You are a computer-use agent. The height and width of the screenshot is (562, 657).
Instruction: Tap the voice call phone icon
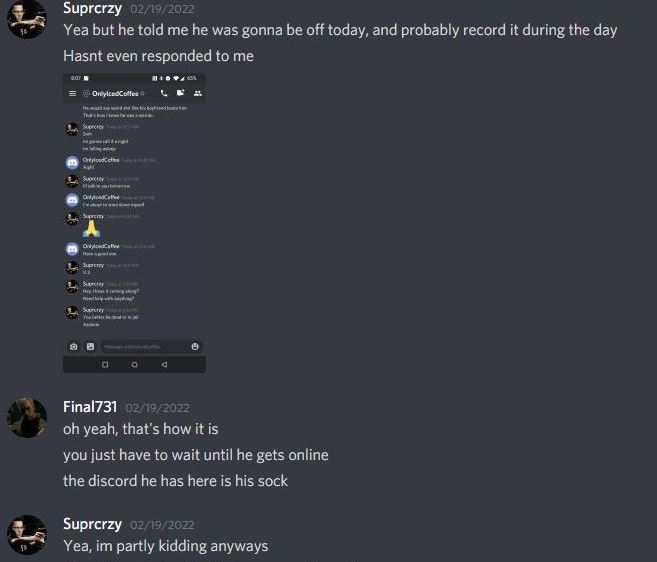pos(164,93)
